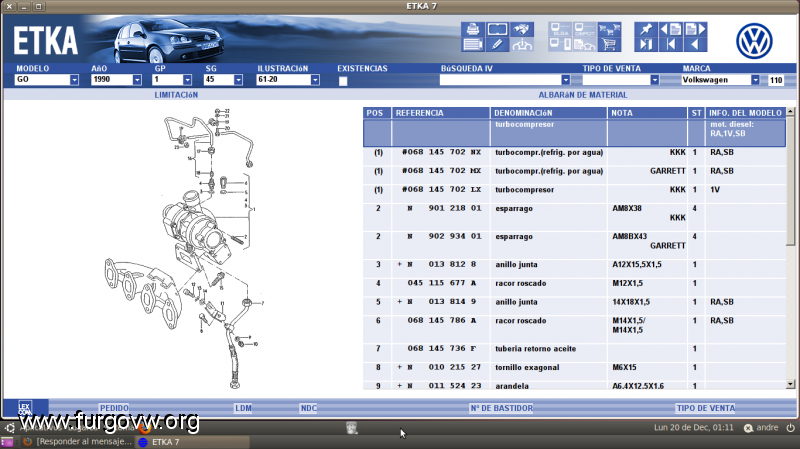Open the Modelo dropdown
Screen dimensions: 800x449
(x=74, y=80)
